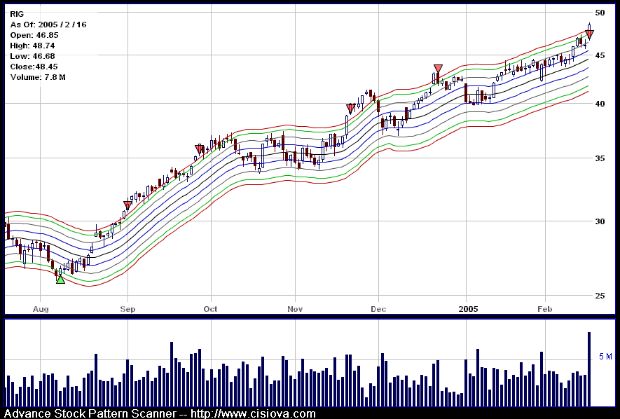Select the 35 price axis label
Viewport: 620px width, 419px height.
pyautogui.click(x=600, y=158)
